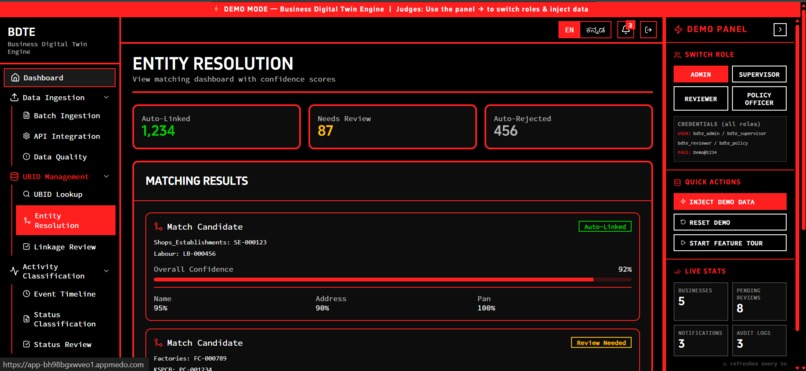Click the Pending Reviews live stat tile
Image resolution: width=806 pixels, height=371 pixels.
click(759, 302)
